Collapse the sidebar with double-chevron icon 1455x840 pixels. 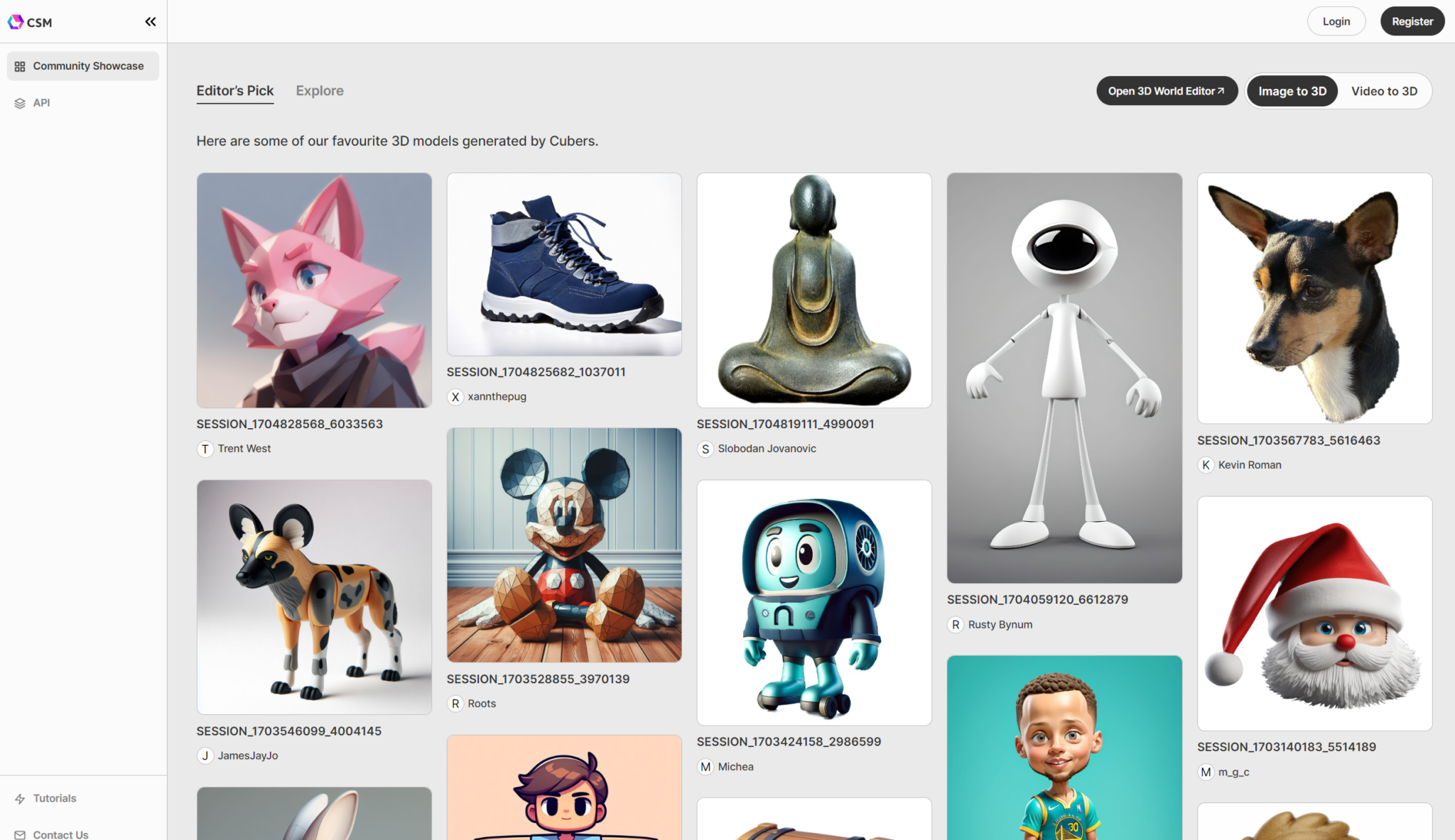click(x=150, y=22)
